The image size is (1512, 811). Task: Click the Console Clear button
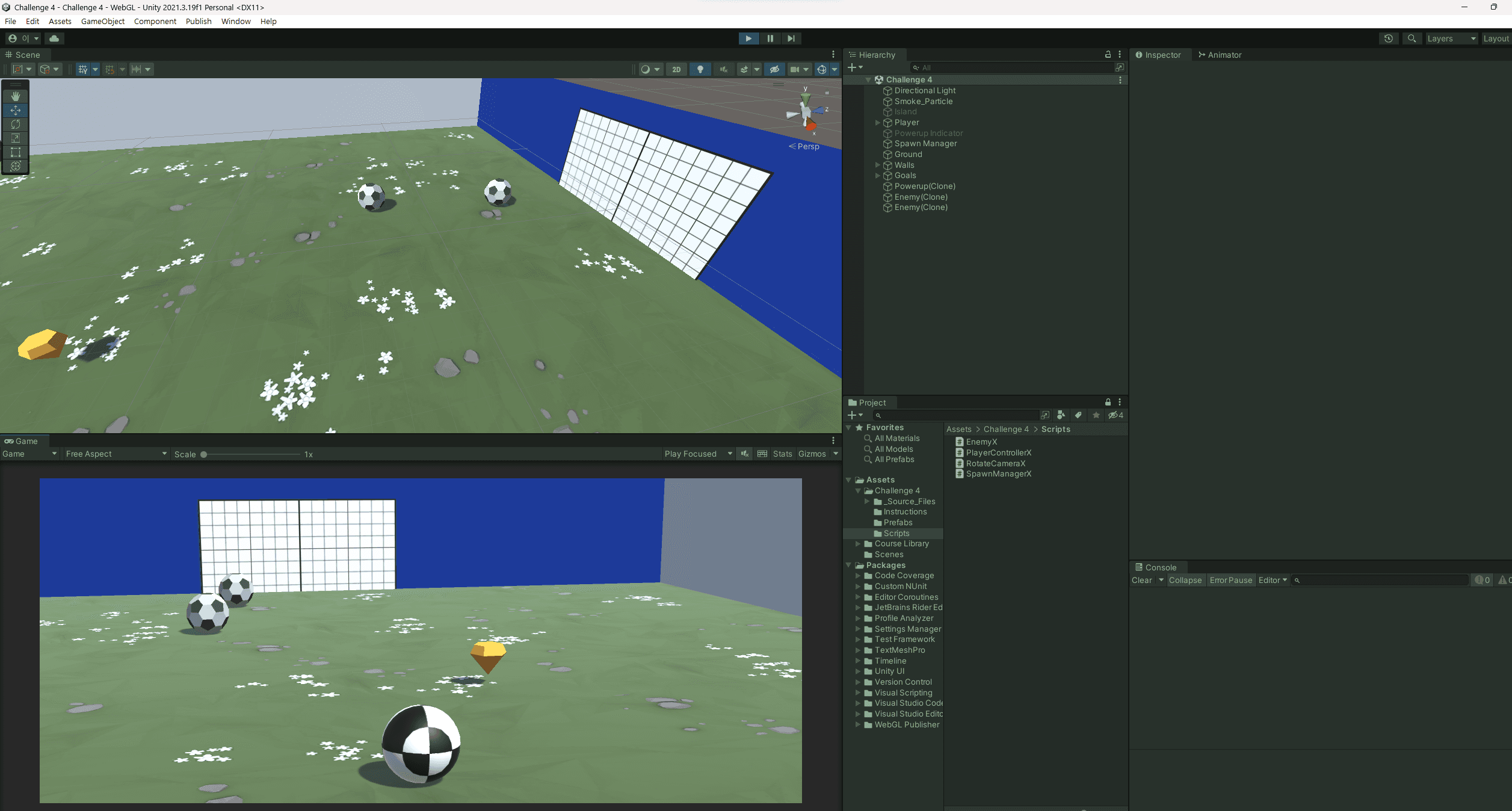click(x=1141, y=581)
